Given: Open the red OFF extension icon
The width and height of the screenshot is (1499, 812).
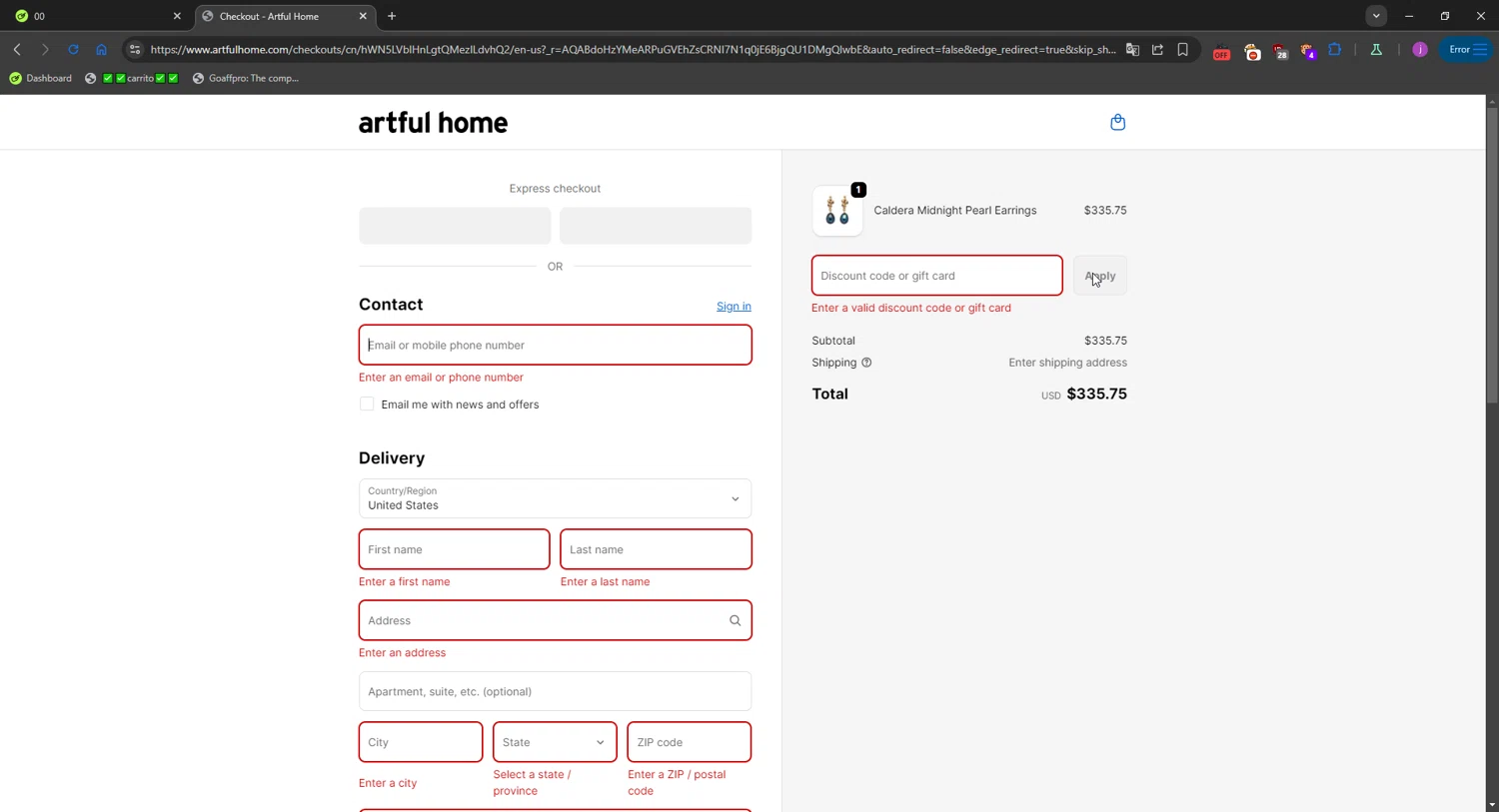Looking at the screenshot, I should (1221, 52).
